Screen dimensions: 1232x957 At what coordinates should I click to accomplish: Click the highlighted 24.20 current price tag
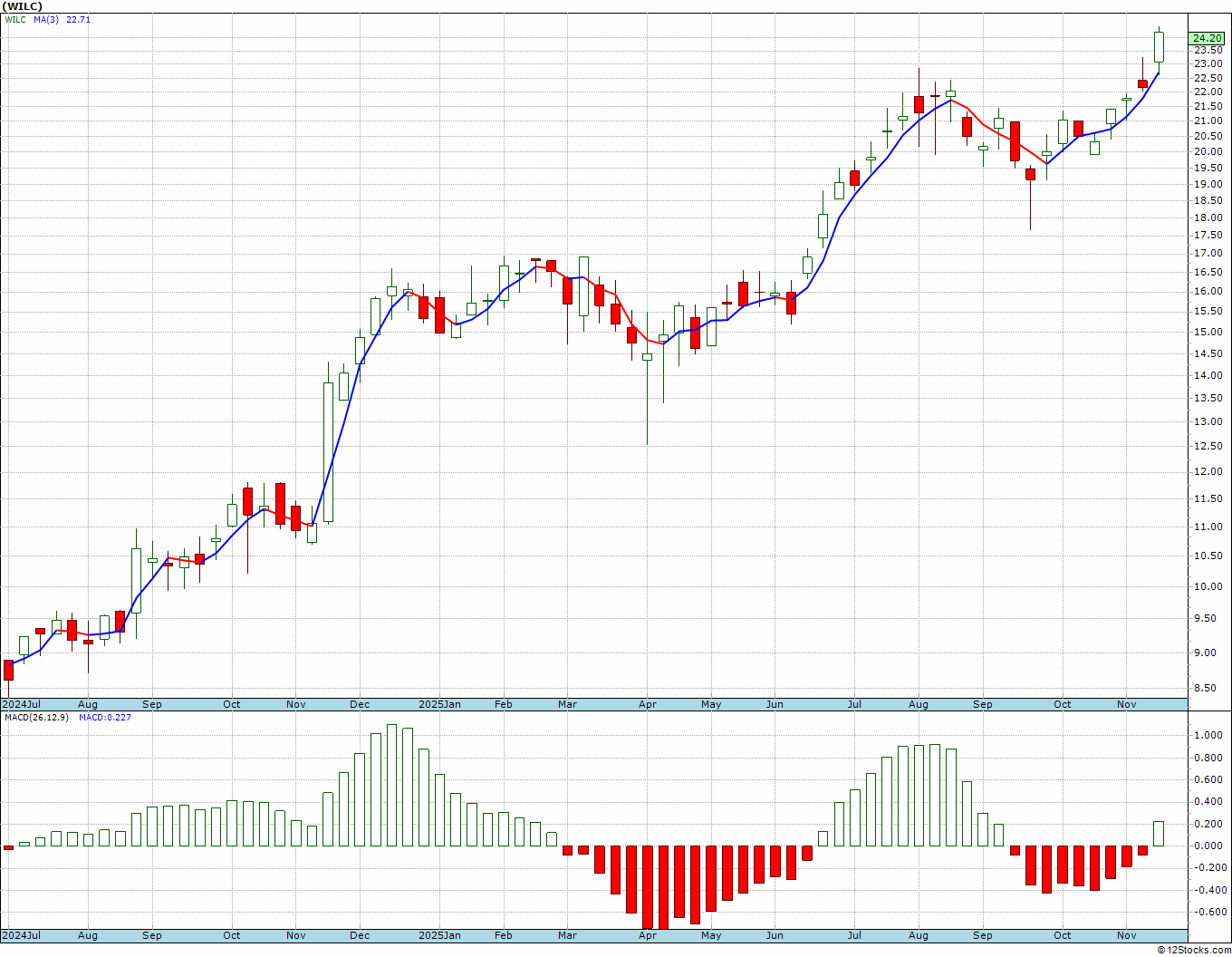tap(1207, 38)
